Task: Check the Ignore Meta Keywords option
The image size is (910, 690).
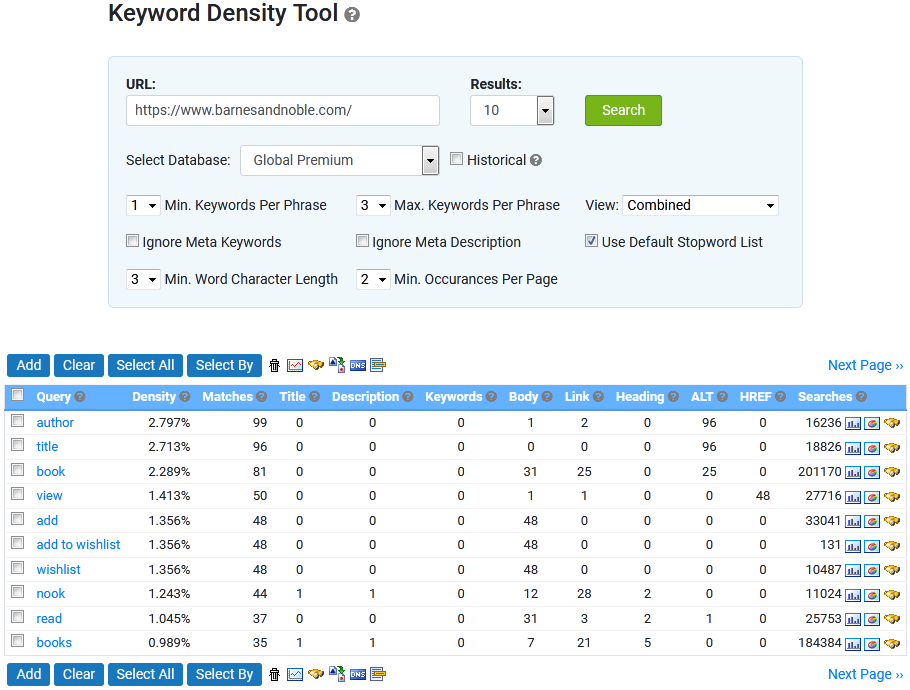Action: [132, 241]
